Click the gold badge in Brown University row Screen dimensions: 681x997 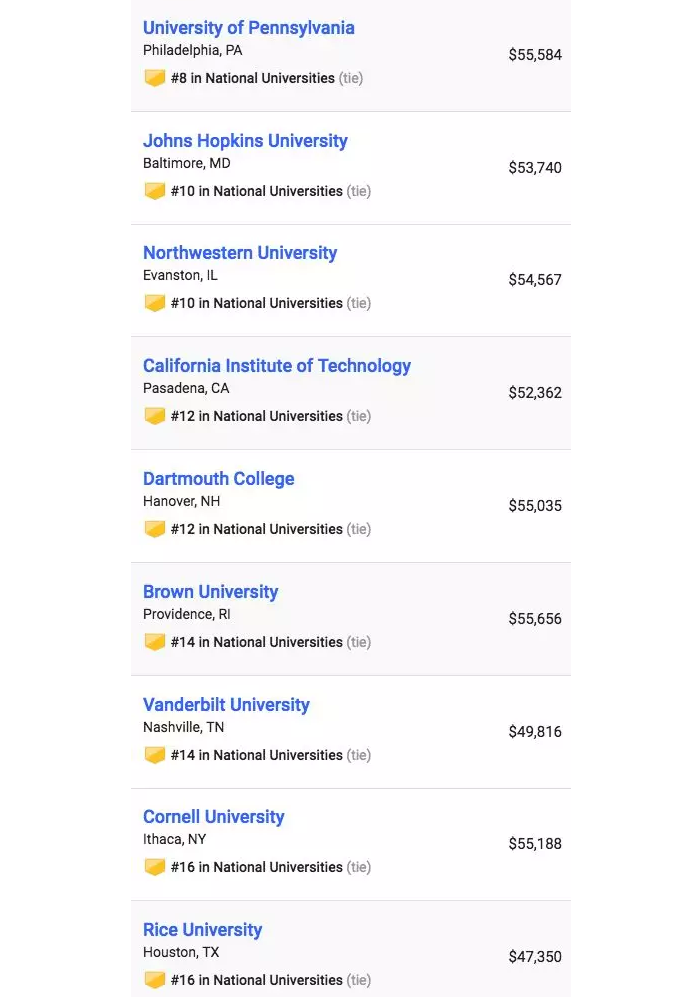tap(155, 642)
